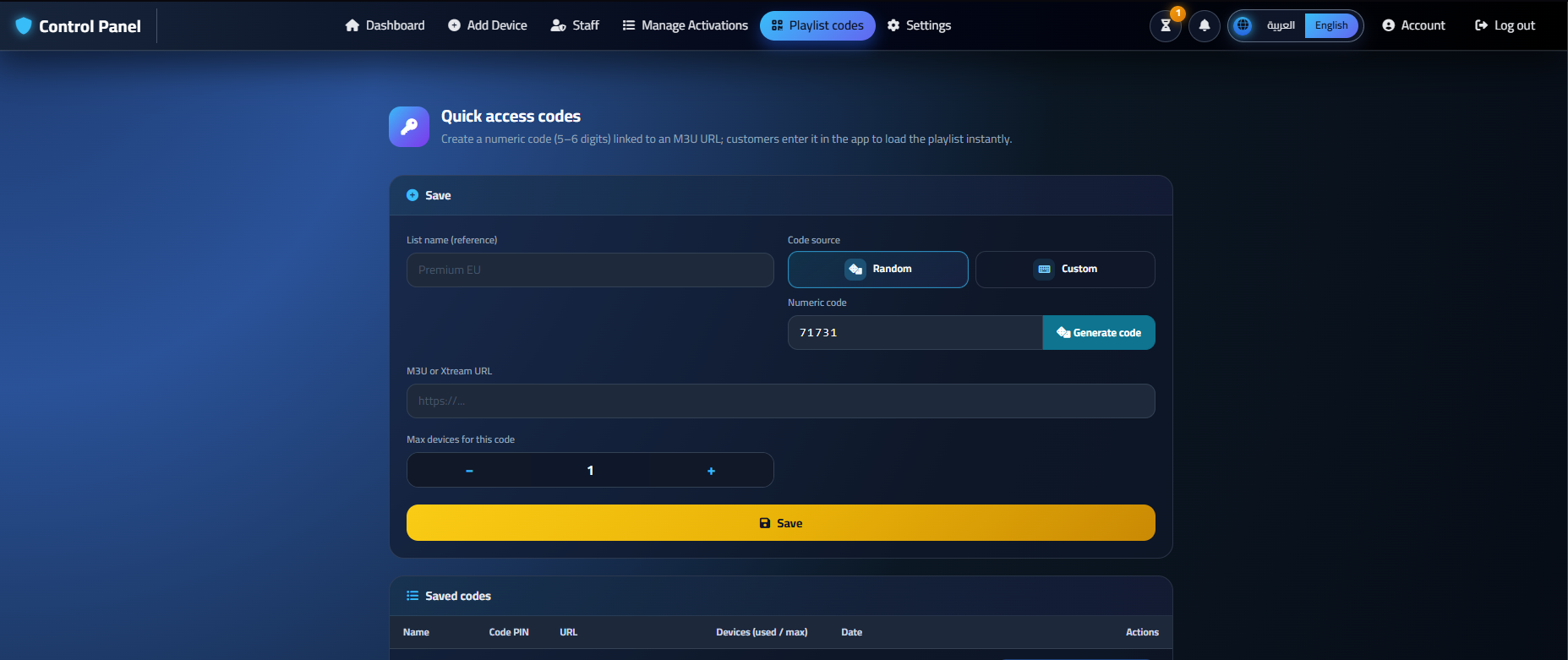The image size is (1568, 660).
Task: Open the notifications bell
Action: click(1205, 25)
